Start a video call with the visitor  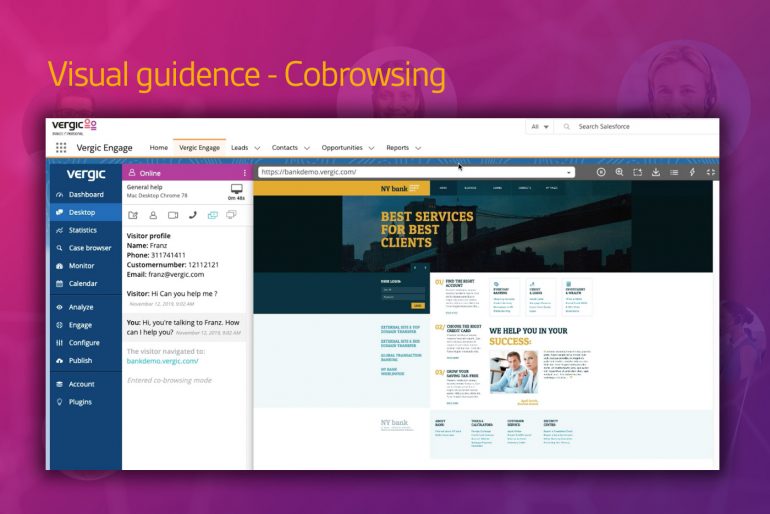tap(173, 215)
